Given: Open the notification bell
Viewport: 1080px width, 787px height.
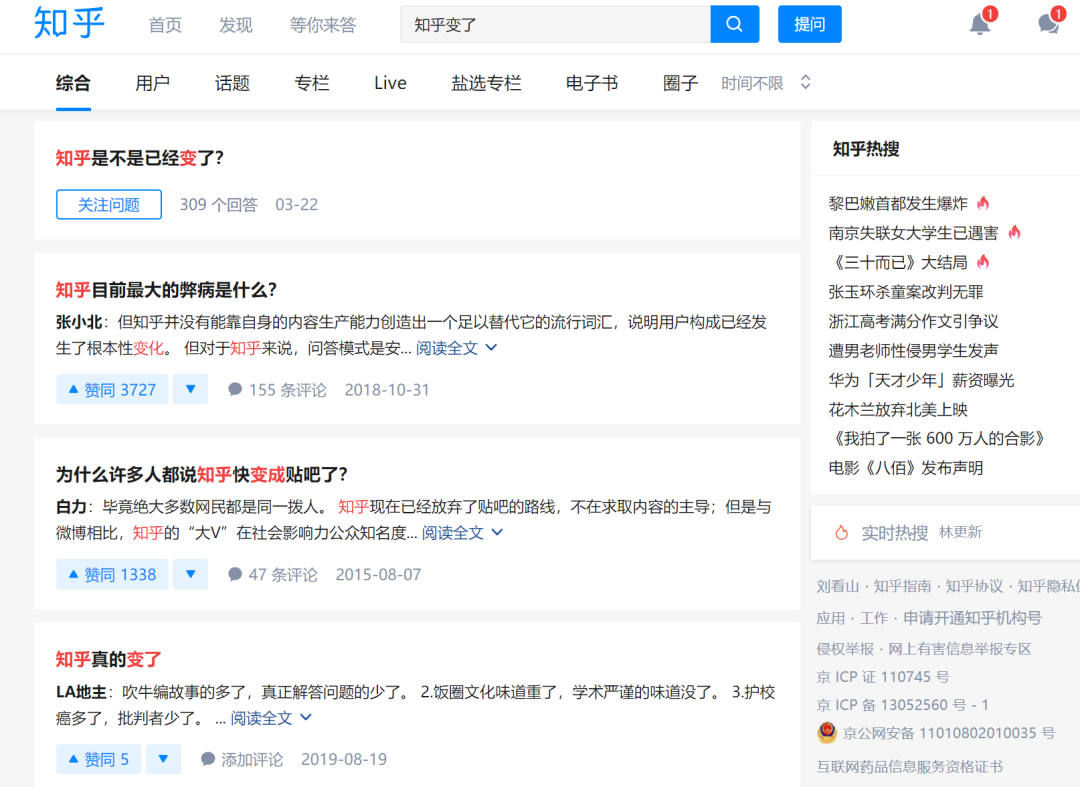Looking at the screenshot, I should (979, 24).
